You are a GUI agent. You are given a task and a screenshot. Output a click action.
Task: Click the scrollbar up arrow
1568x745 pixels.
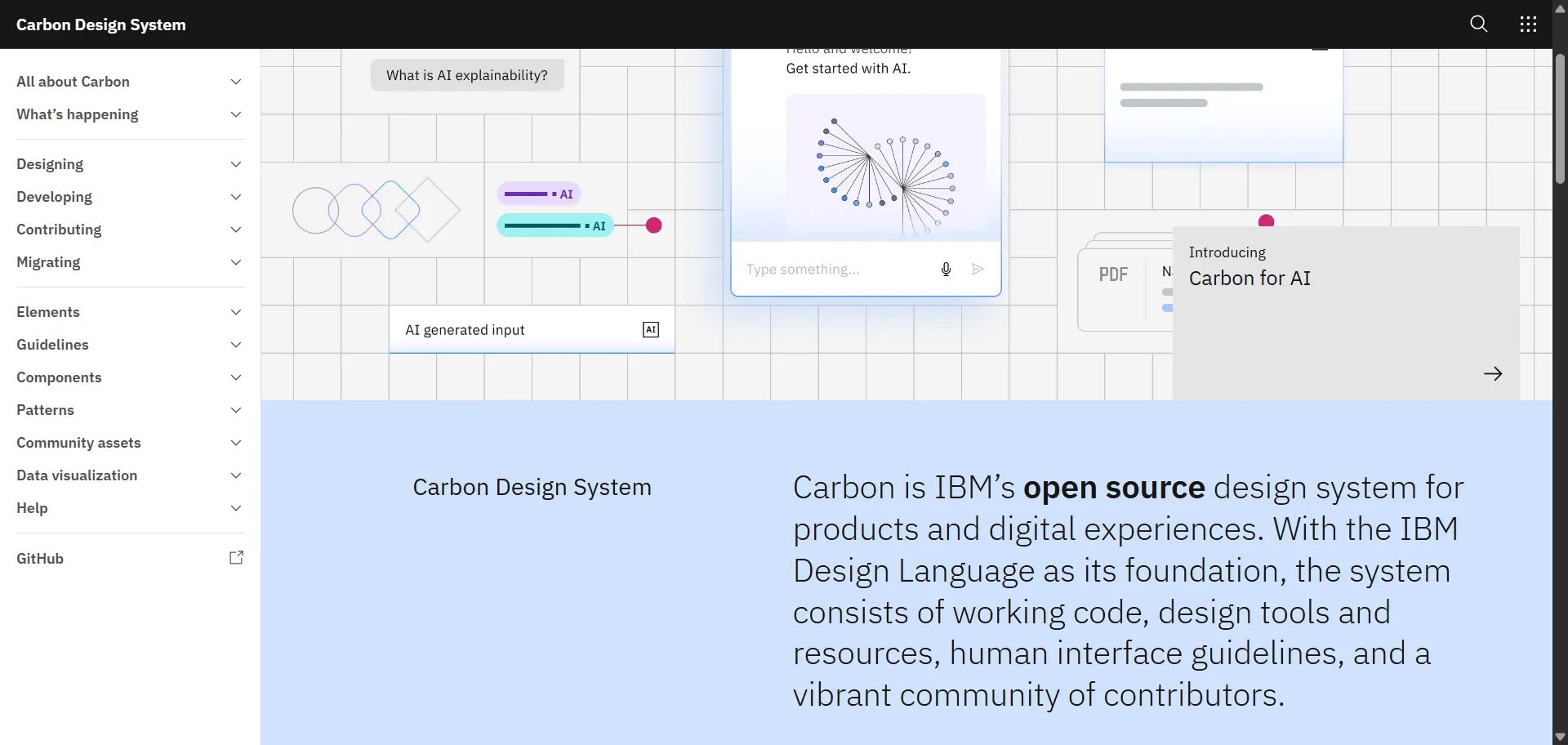tap(1560, 8)
